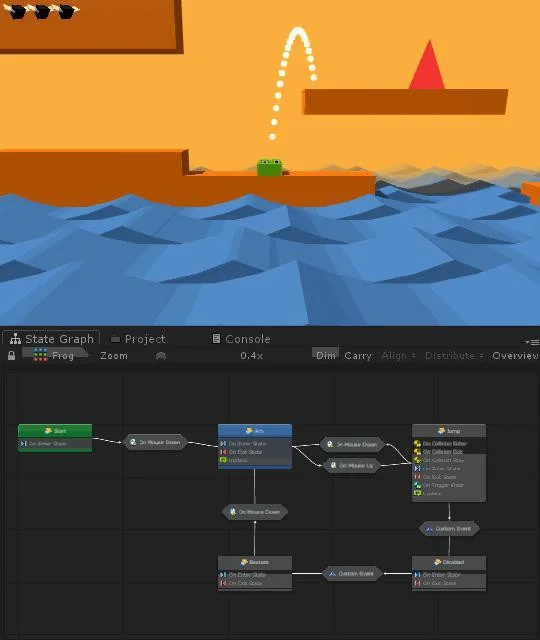Click the Aim node's state icon

(x=249, y=431)
